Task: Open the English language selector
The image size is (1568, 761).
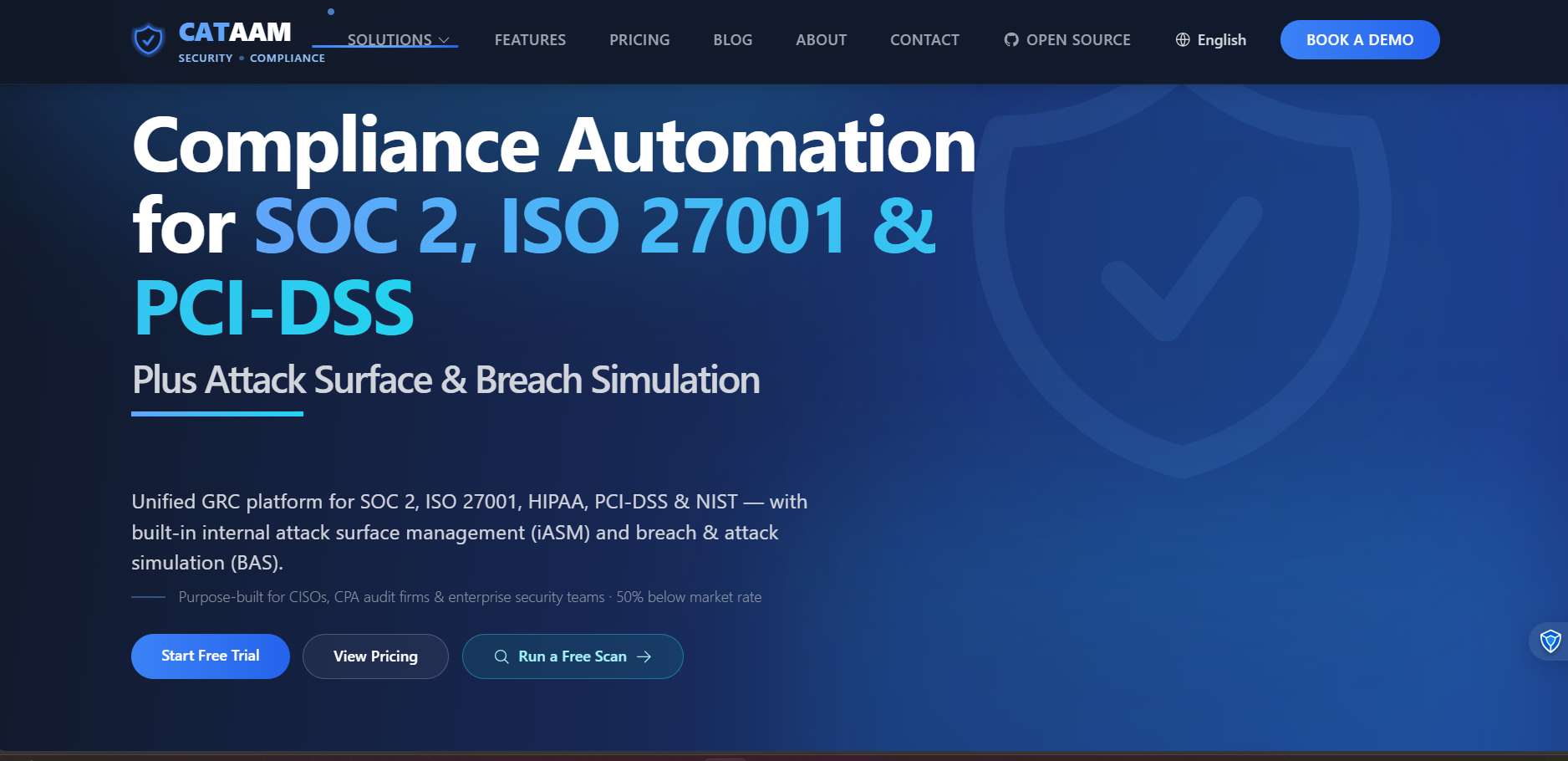Action: (1211, 39)
